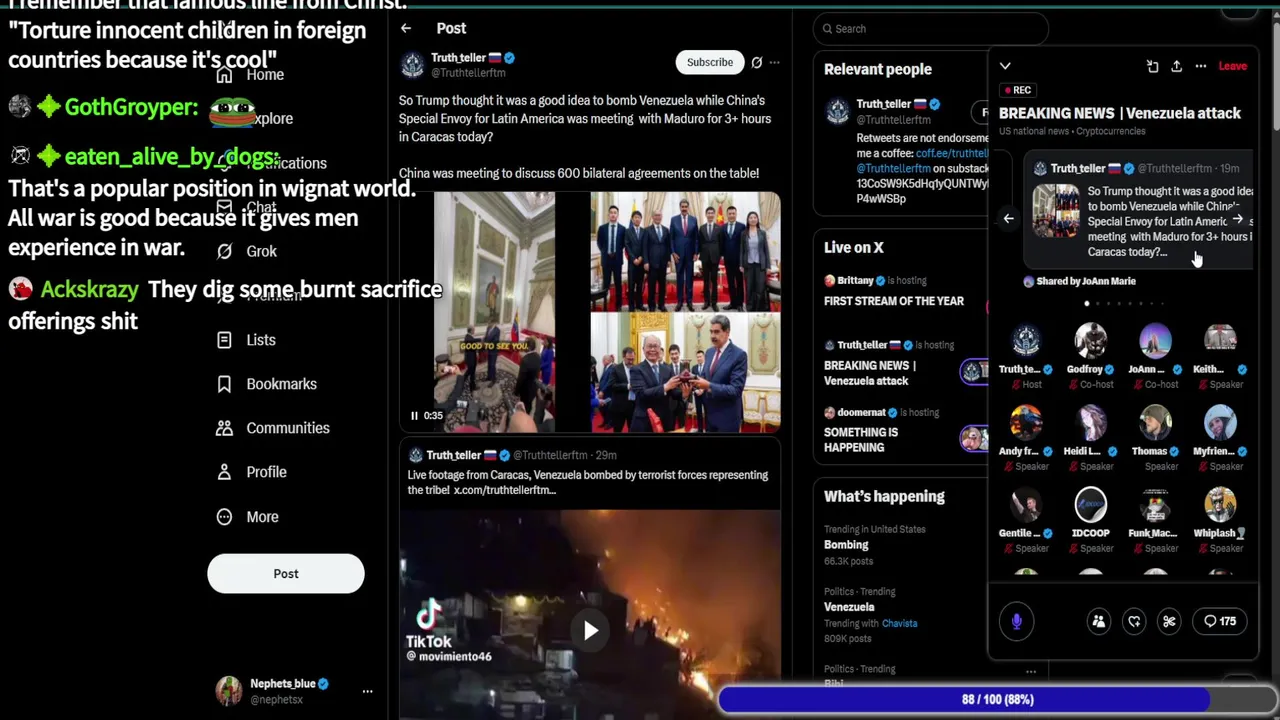The height and width of the screenshot is (720, 1280).
Task: Open the account menu dots beside Nephets_blue
Action: [367, 691]
